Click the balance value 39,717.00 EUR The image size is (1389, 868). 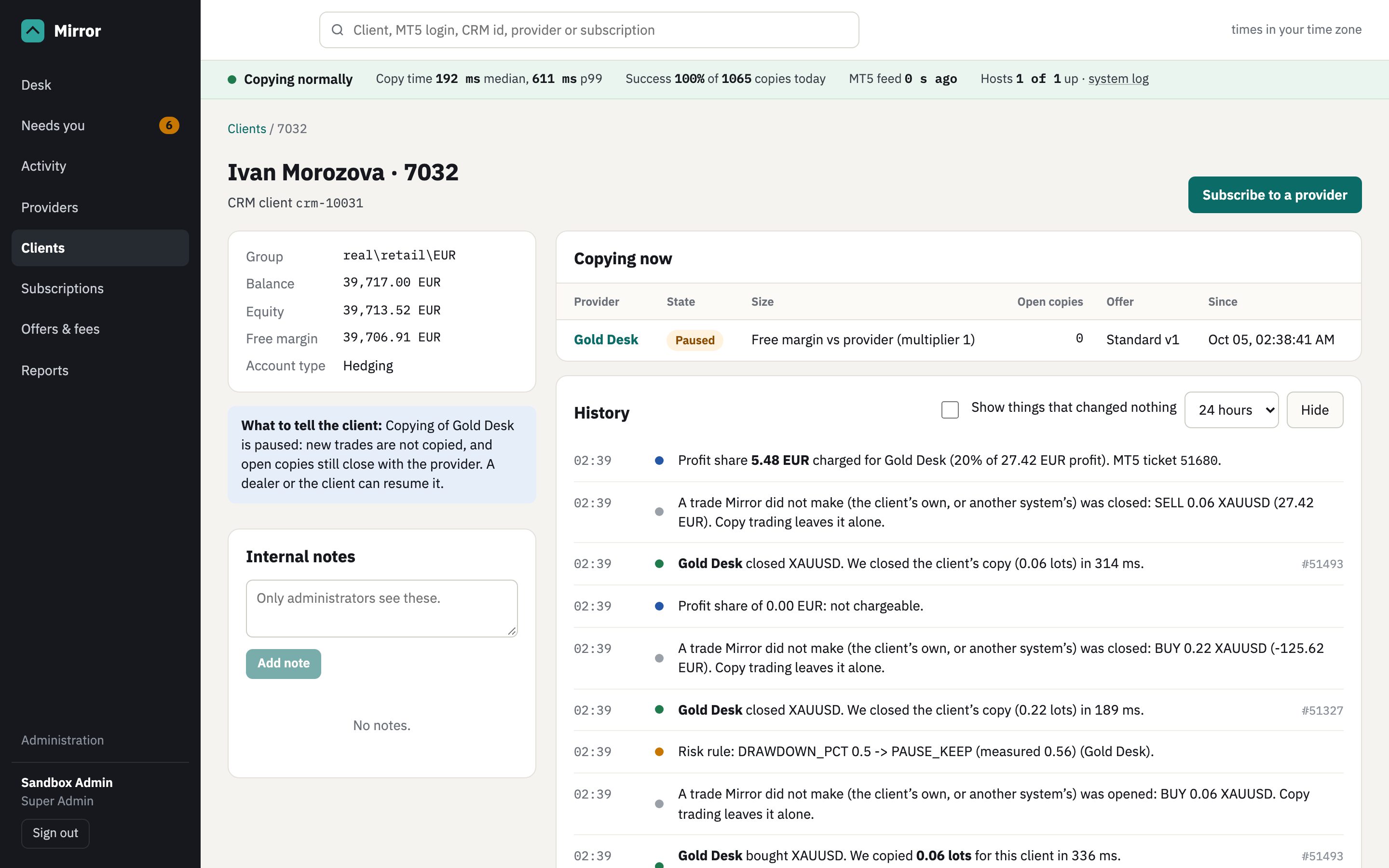(392, 283)
